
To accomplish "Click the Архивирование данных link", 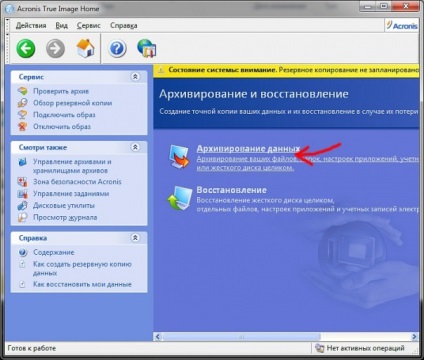I will (x=248, y=149).
